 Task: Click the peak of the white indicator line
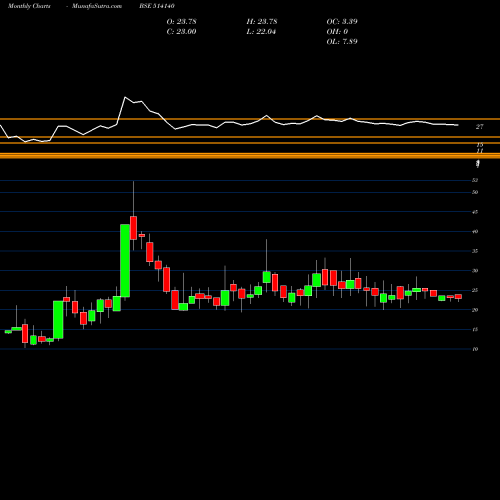pos(125,97)
